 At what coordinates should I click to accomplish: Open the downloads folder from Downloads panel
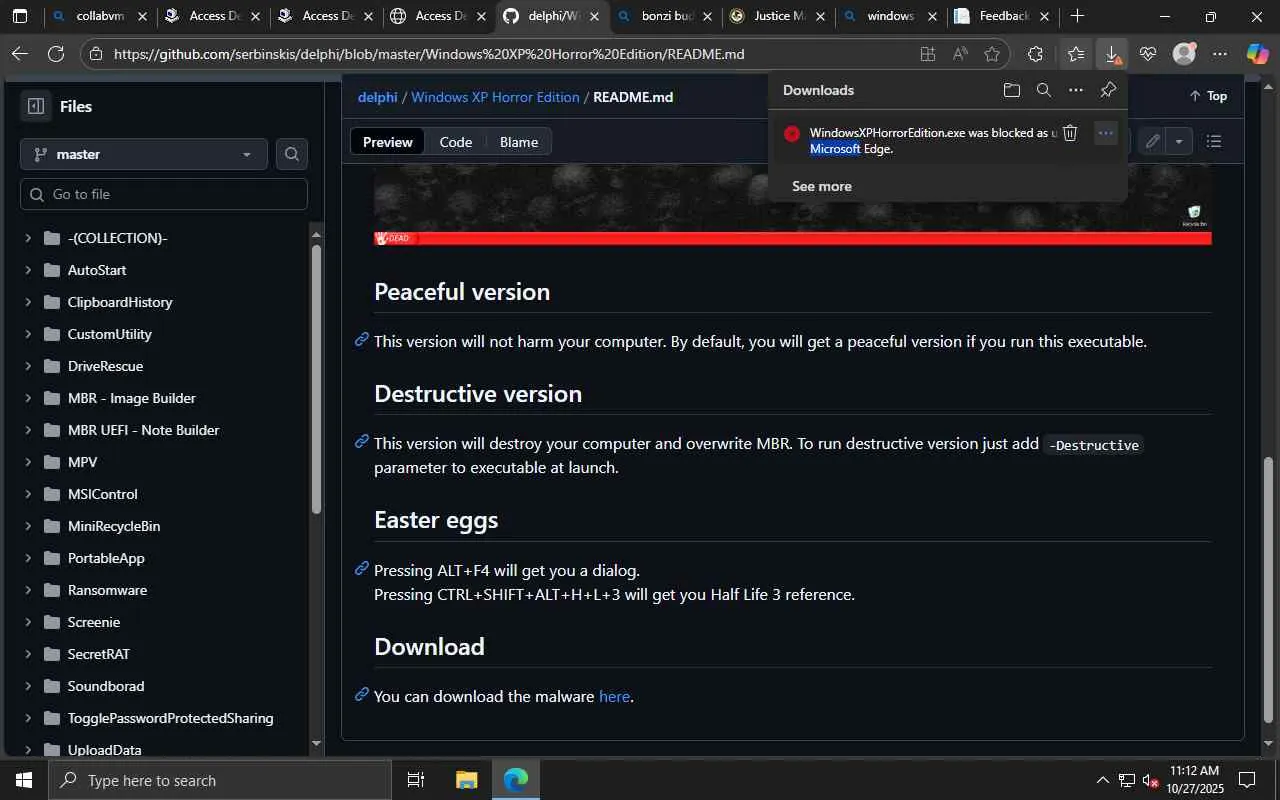point(1012,90)
